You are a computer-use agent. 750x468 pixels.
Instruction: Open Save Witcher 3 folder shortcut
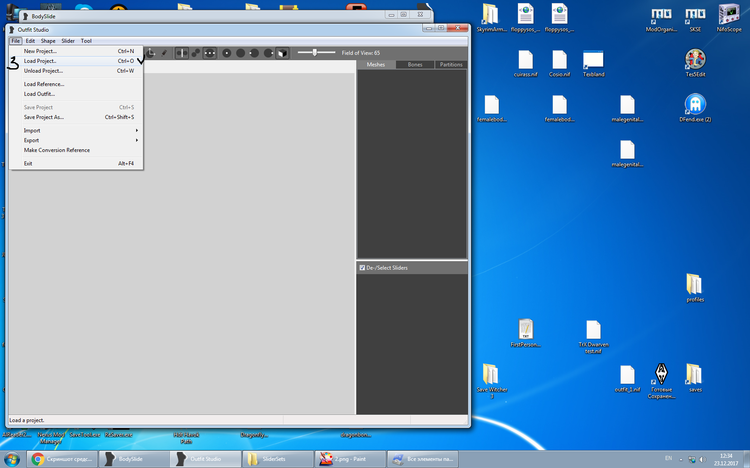point(491,381)
